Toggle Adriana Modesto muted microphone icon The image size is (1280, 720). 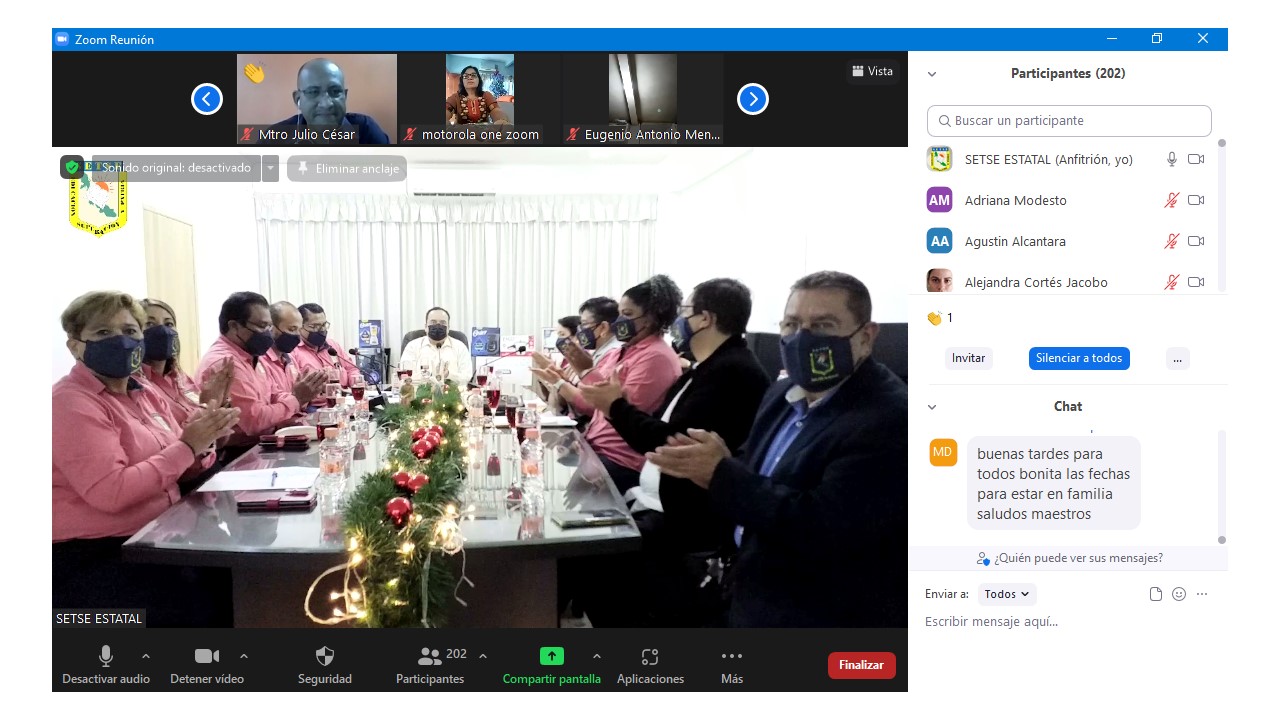click(1172, 200)
